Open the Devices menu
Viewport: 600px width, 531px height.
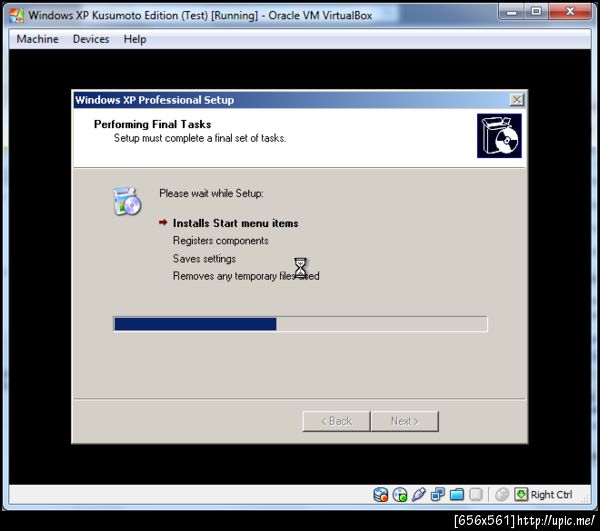[x=91, y=39]
